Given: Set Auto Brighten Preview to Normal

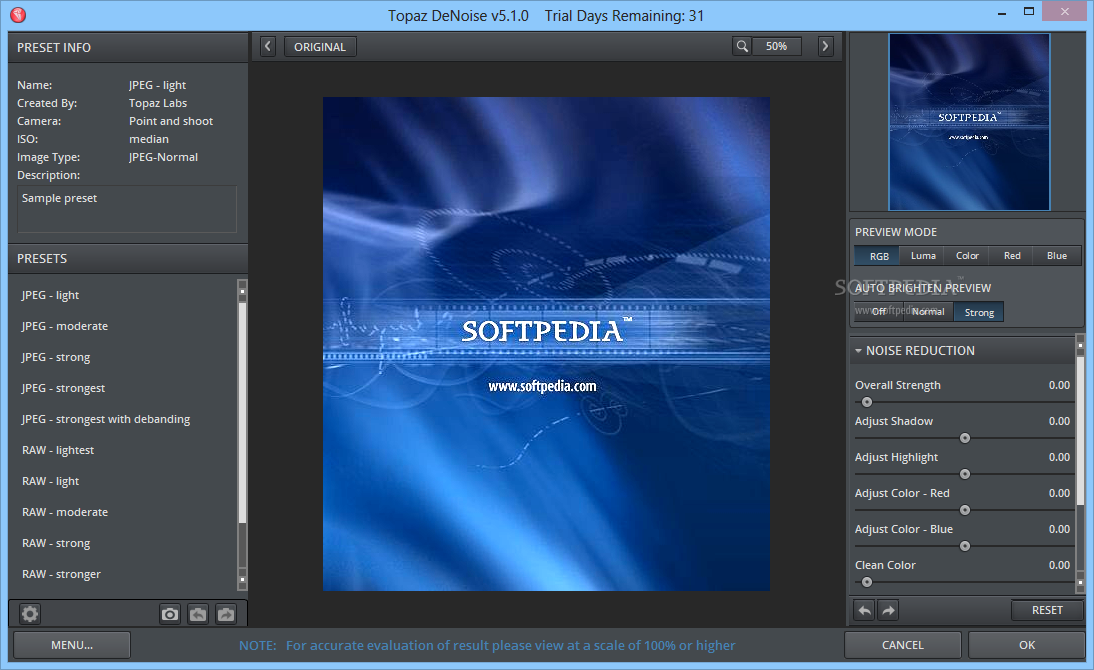Looking at the screenshot, I should (x=928, y=312).
